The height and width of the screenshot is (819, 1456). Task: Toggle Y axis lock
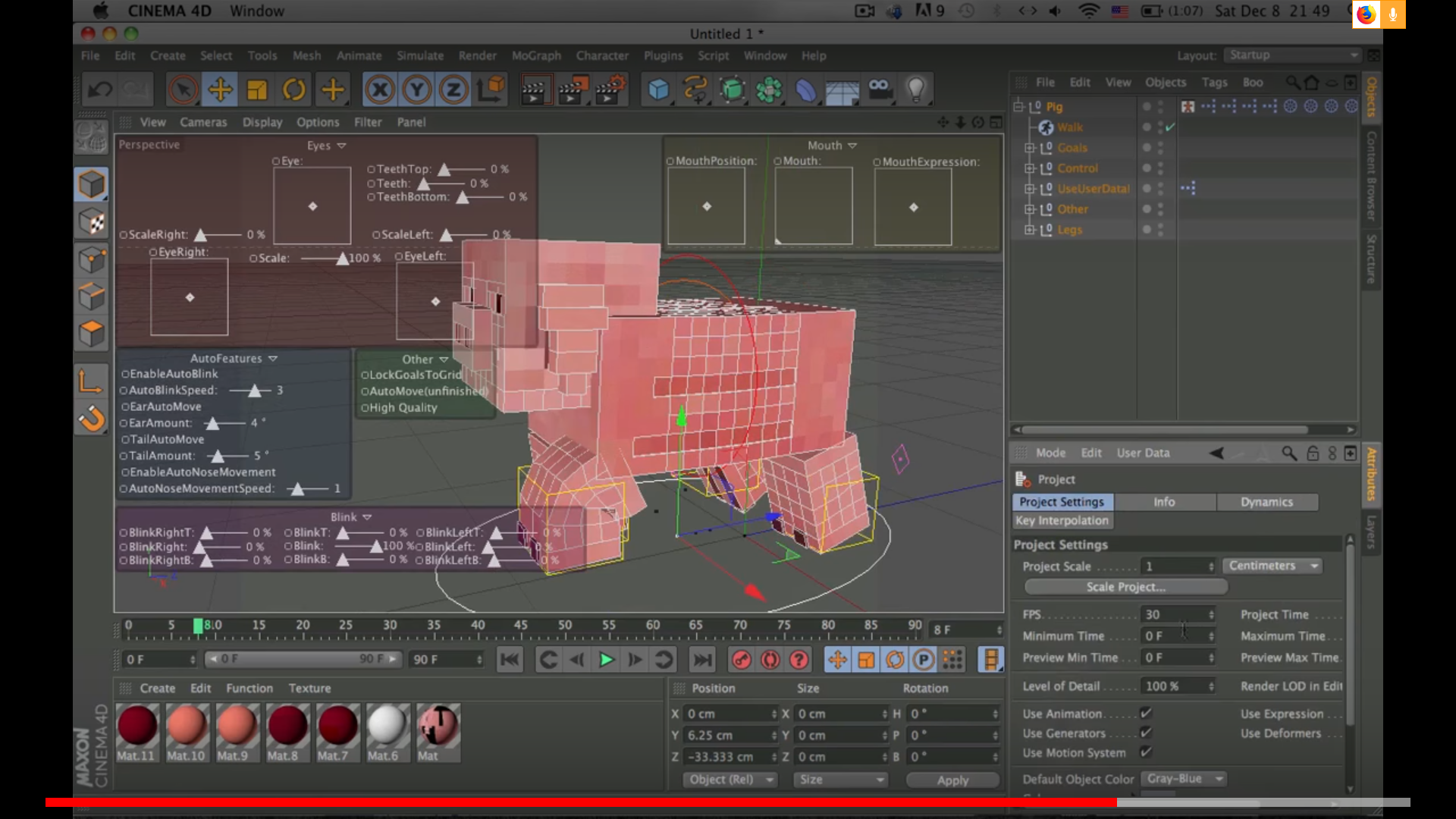416,89
